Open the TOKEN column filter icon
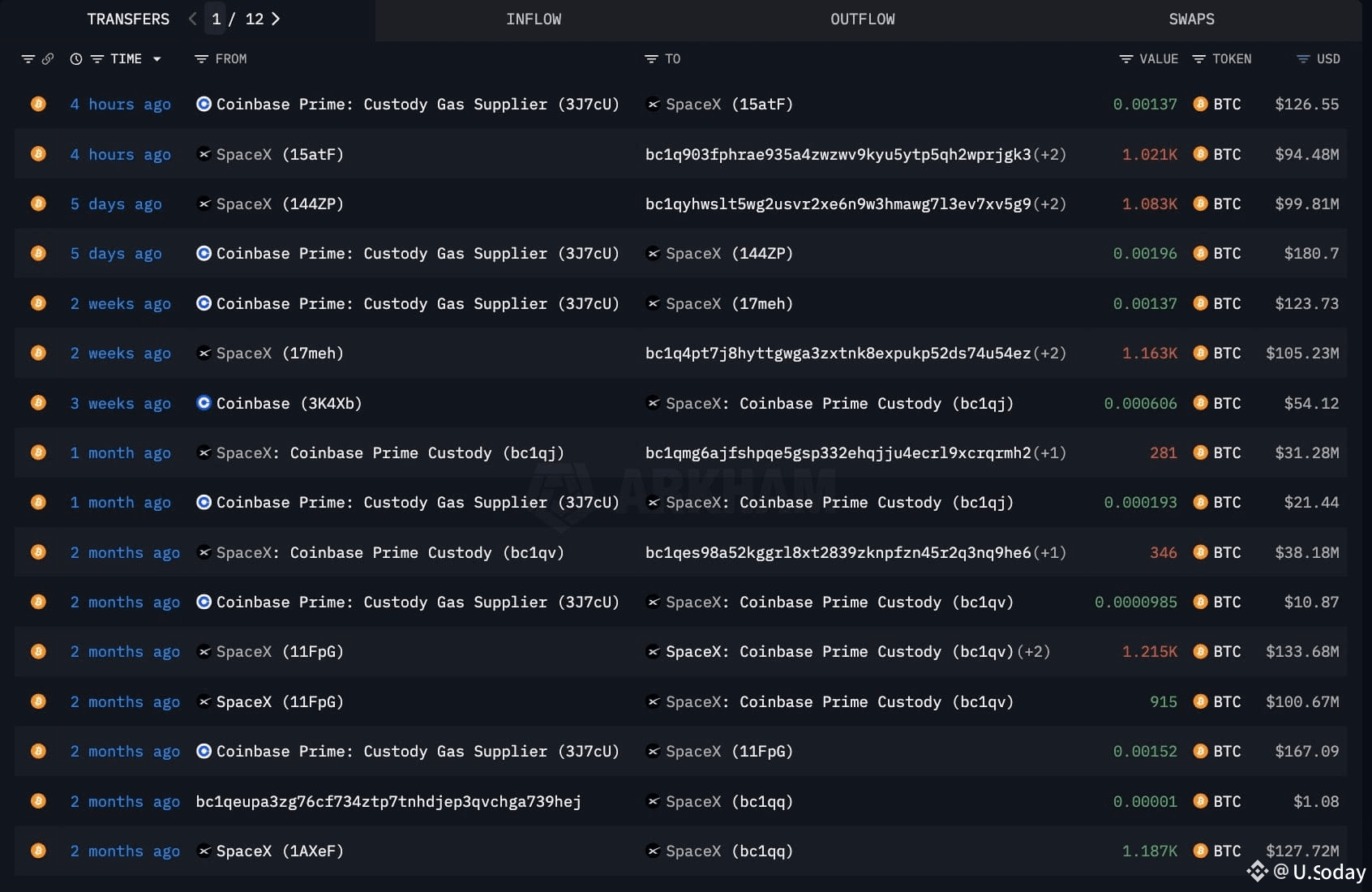Image resolution: width=1372 pixels, height=892 pixels. tap(1198, 59)
